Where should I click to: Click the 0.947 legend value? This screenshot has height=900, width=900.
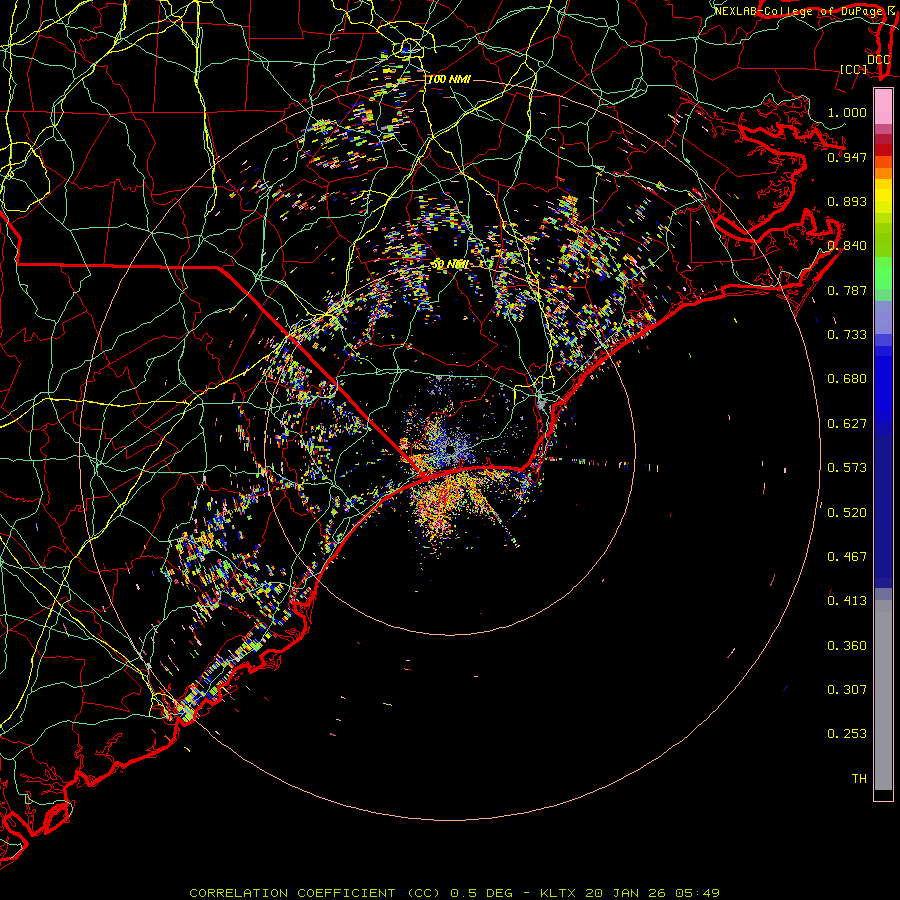[847, 157]
